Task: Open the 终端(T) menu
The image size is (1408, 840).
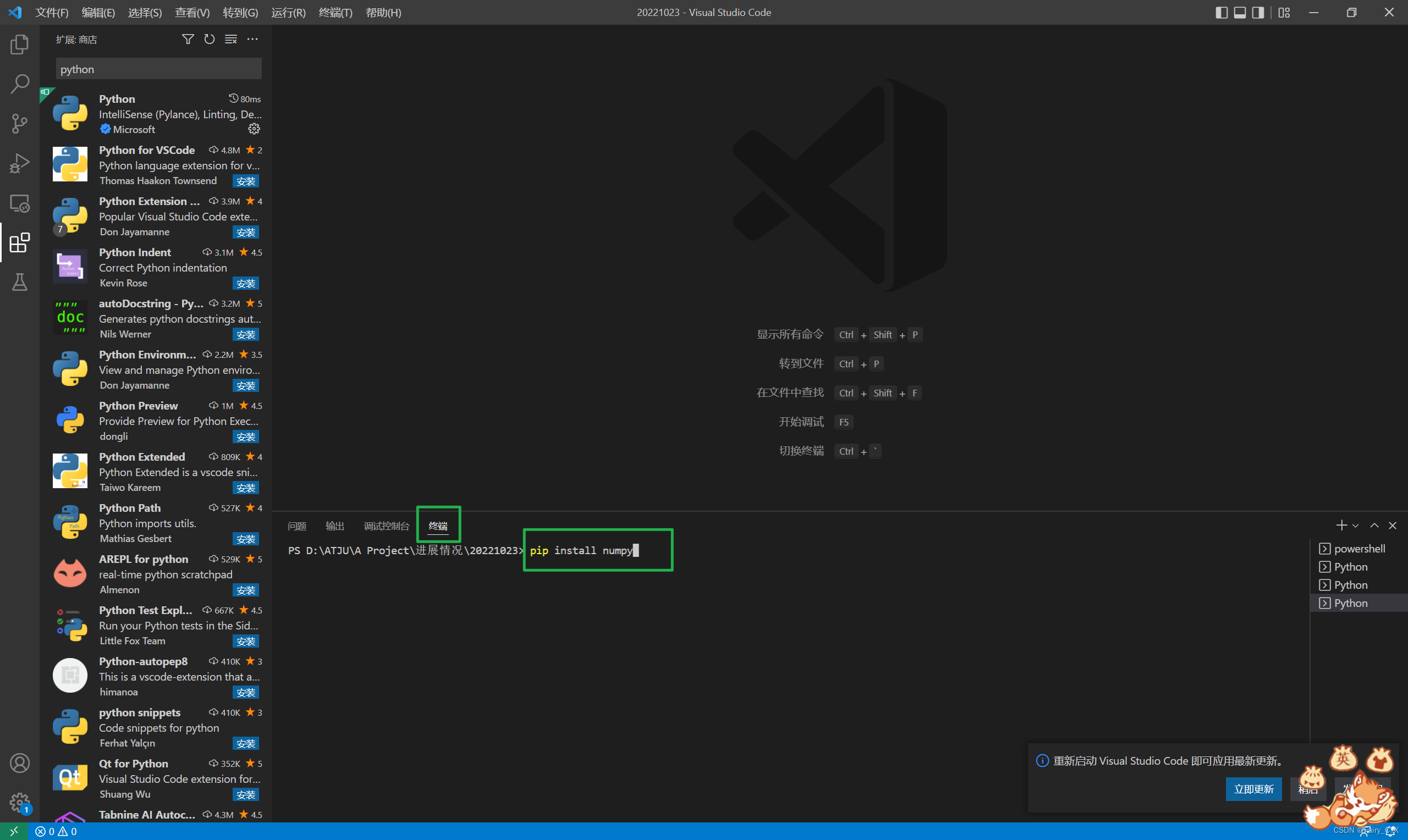Action: pos(335,13)
